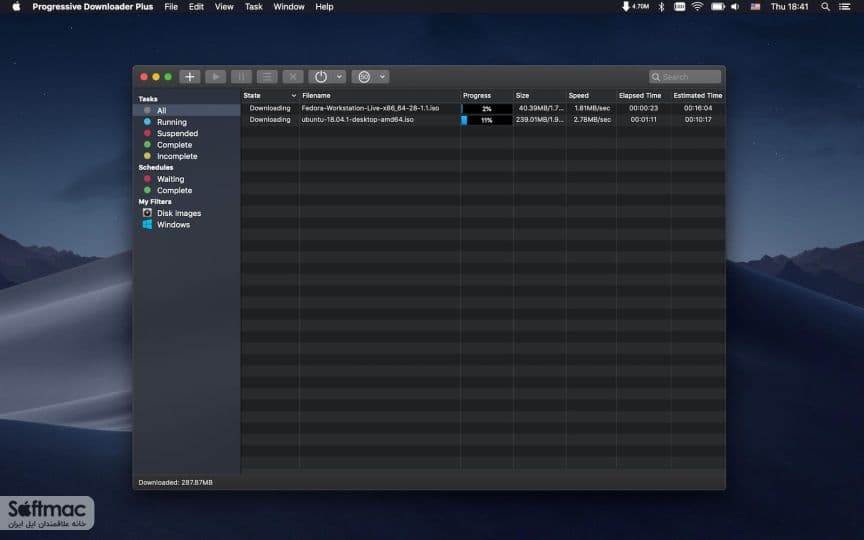
Task: Open the Apple menu
Action: click(17, 7)
